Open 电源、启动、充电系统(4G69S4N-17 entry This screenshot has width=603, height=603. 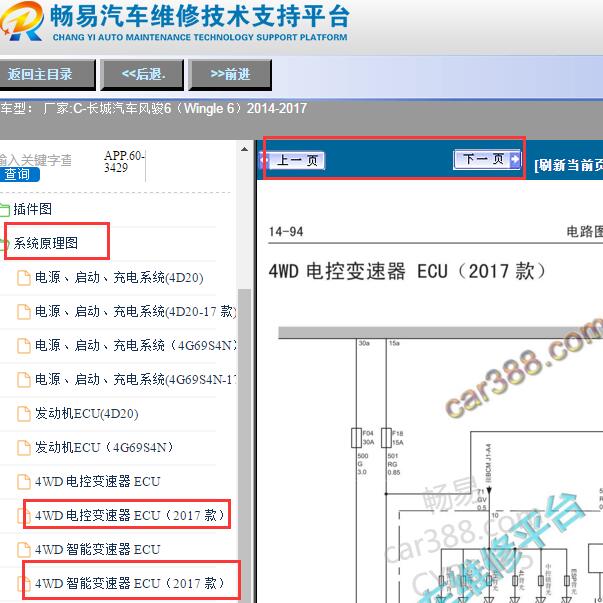pyautogui.click(x=135, y=379)
